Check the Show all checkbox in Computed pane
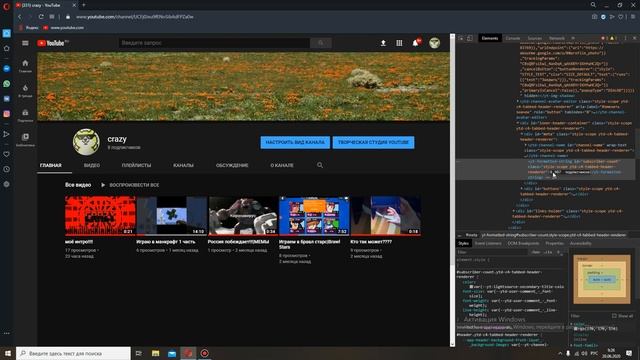This screenshot has height=360, width=640. coord(614,316)
